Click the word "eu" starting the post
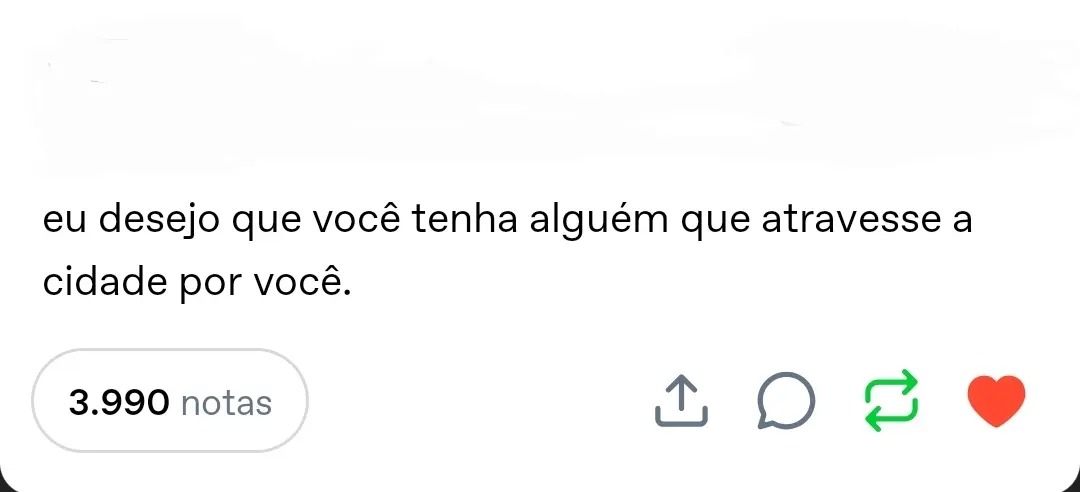Screen dimensions: 1080x492 [63, 221]
